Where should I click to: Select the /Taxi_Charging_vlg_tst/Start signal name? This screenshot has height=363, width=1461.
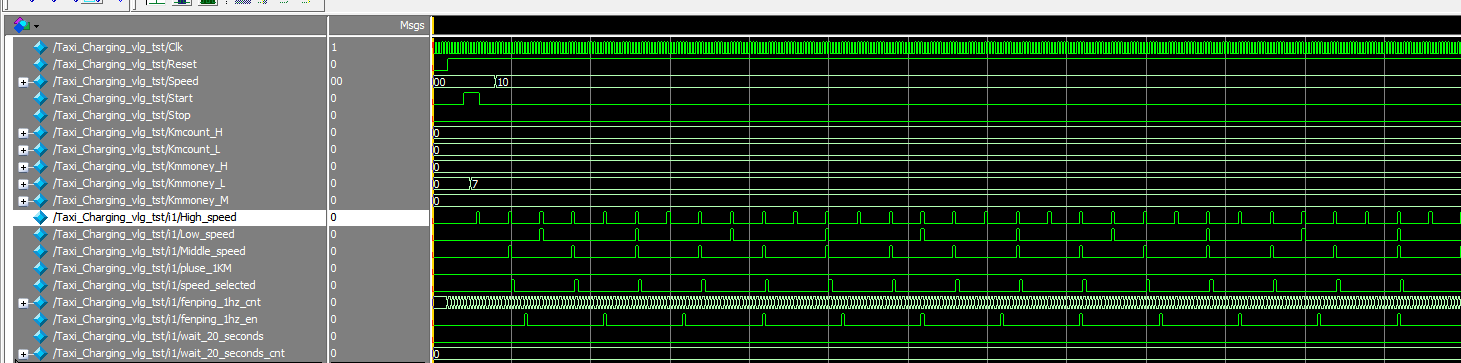[123, 98]
